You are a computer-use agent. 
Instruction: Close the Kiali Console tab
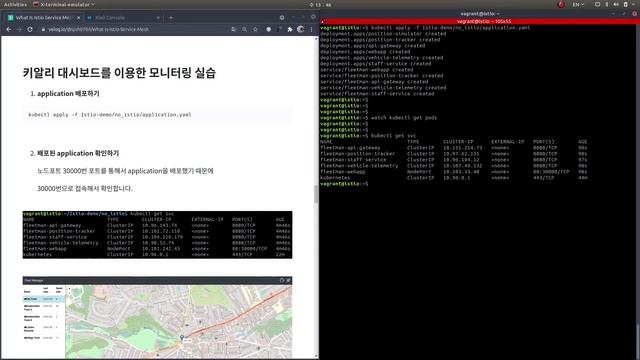158,18
